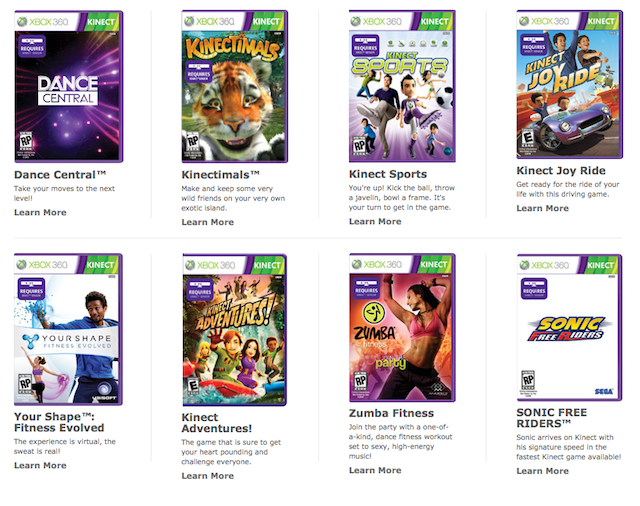This screenshot has height=506, width=640.
Task: Follow Learn More for Sonic Free Riders
Action: click(x=542, y=471)
